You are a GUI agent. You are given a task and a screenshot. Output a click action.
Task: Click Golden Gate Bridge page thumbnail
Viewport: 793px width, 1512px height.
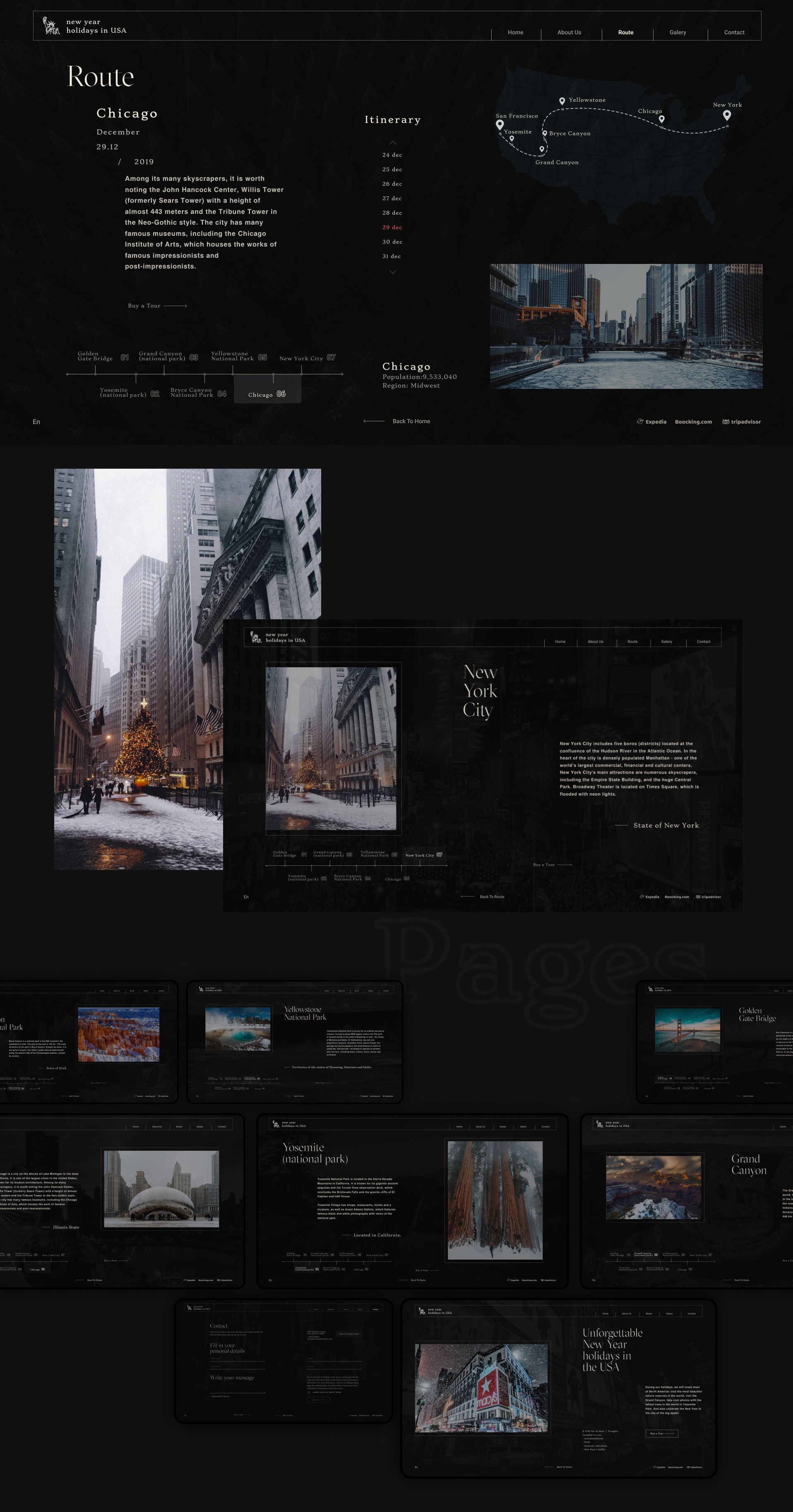688,1031
